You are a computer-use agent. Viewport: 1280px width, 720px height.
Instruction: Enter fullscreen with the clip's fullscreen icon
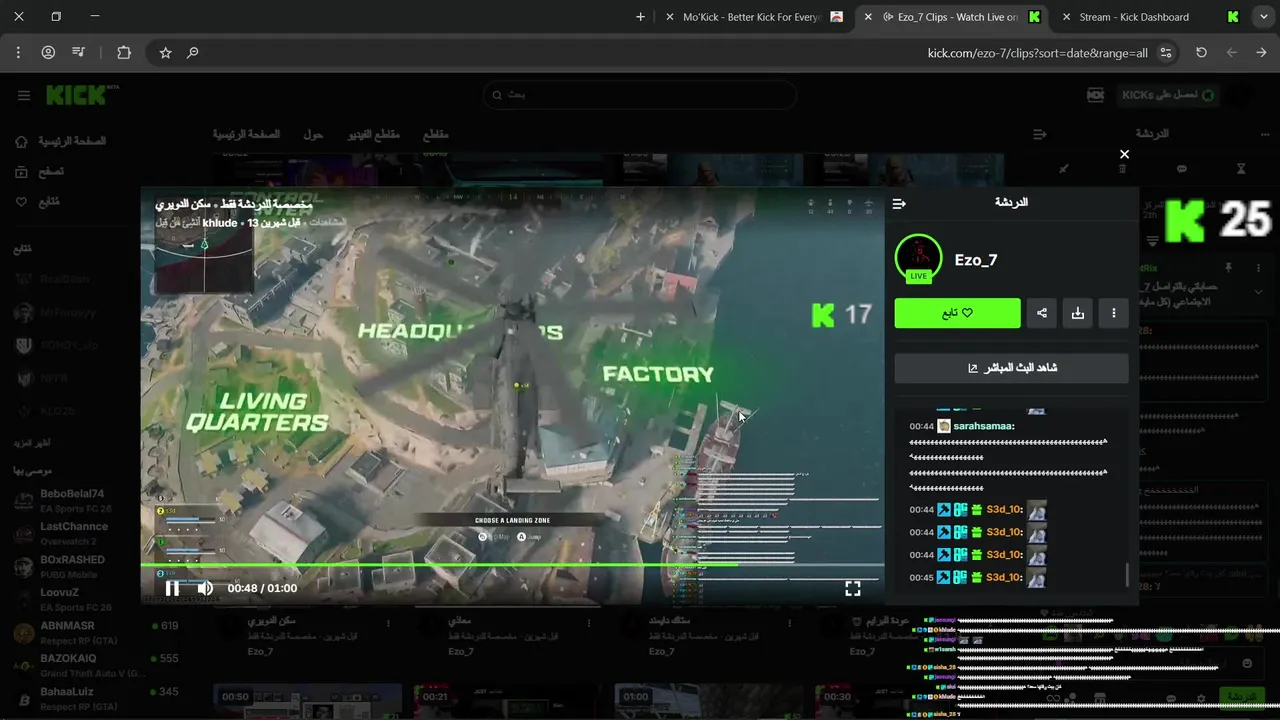tap(853, 588)
